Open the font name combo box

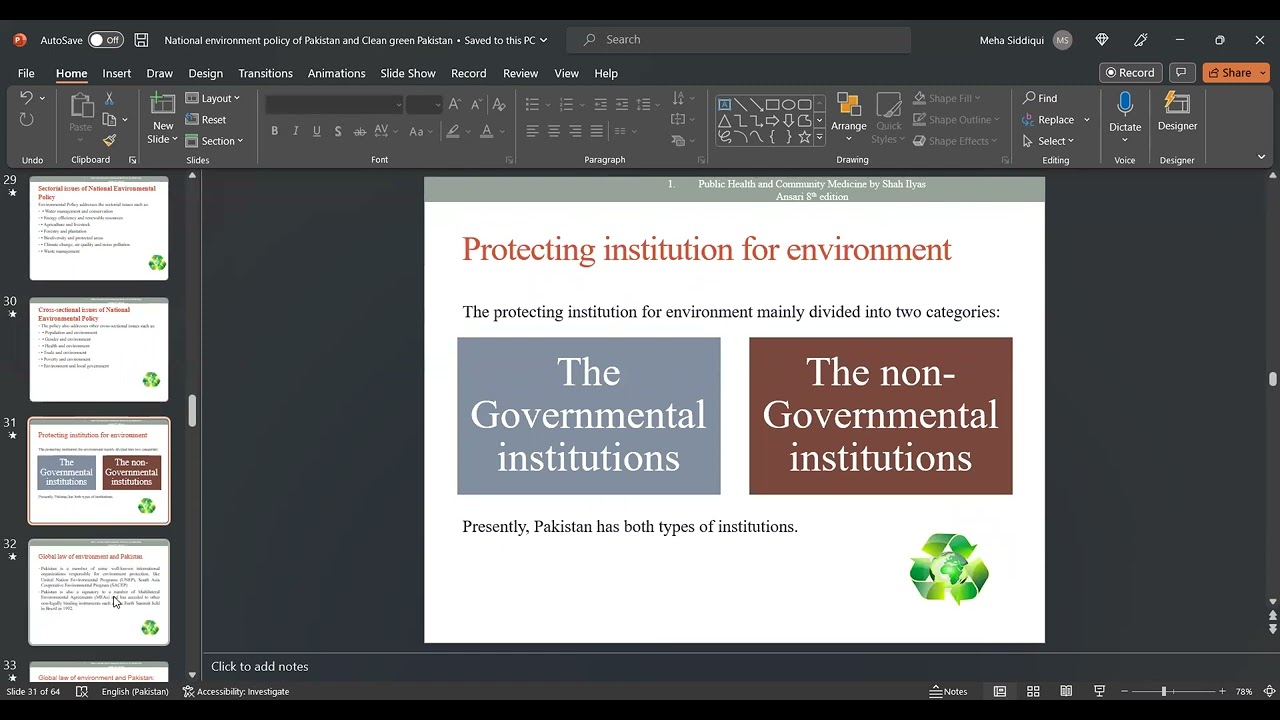click(334, 104)
